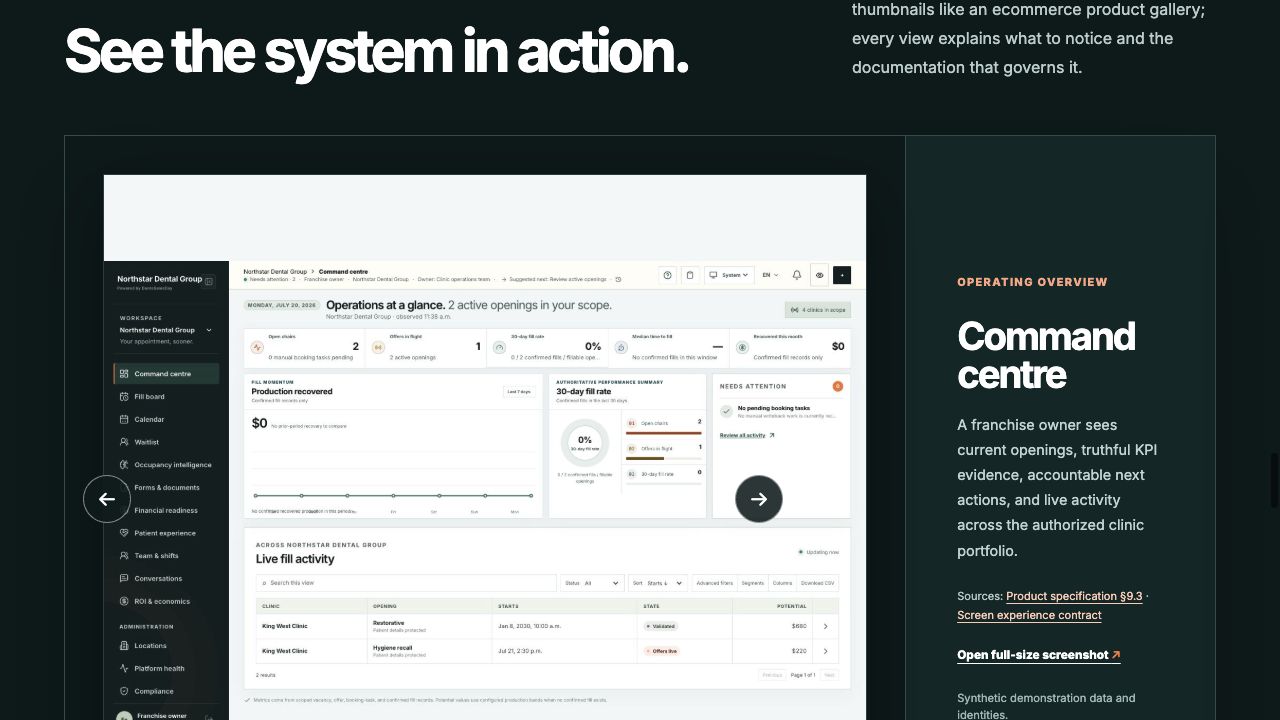Click the Compliance shield icon
This screenshot has width=1280, height=720.
pyautogui.click(x=124, y=692)
